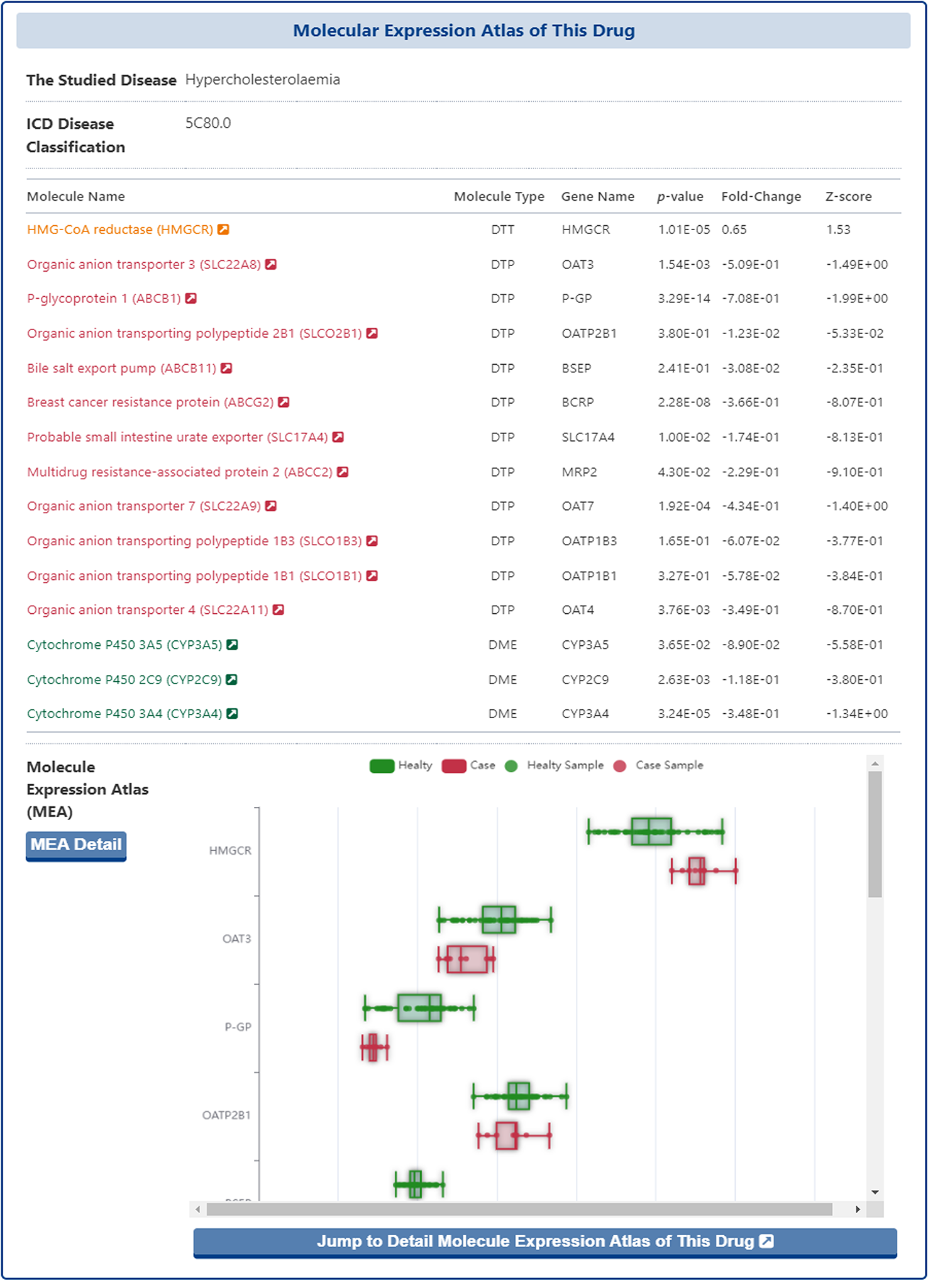Click external icon after Bile salt export pump
928x1288 pixels.
226,368
